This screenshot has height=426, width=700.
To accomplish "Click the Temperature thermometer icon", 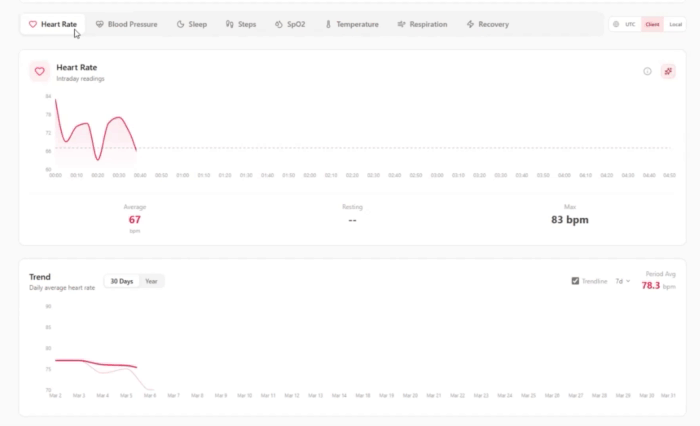I will 328,24.
